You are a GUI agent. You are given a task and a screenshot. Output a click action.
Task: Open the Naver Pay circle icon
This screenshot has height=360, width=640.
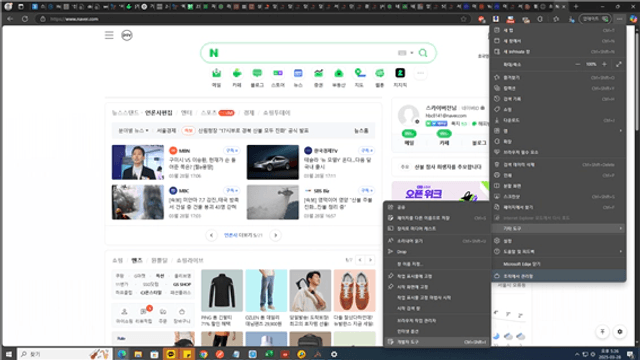[x=127, y=35]
